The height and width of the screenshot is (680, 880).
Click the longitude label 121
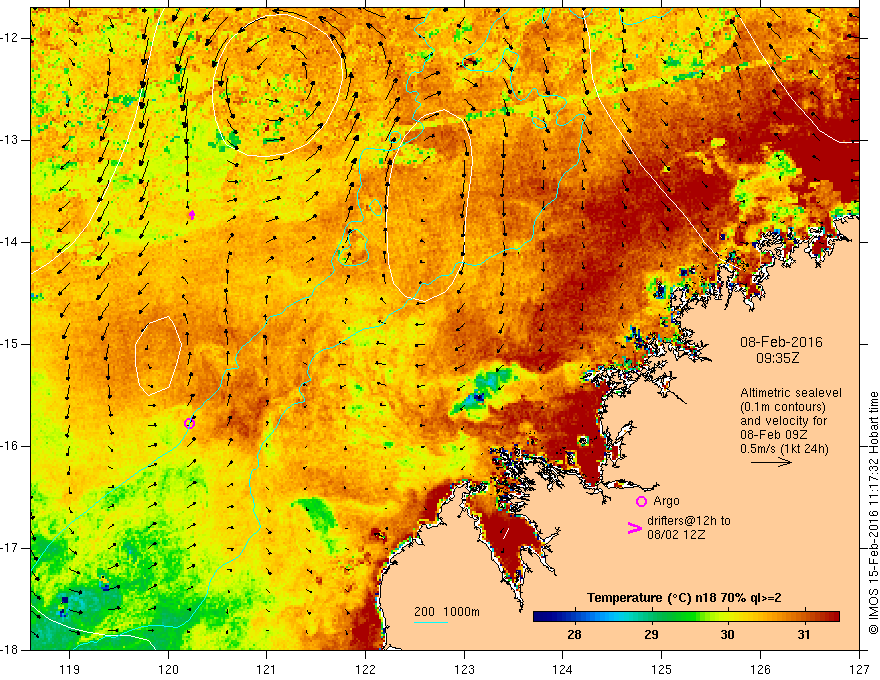[267, 669]
